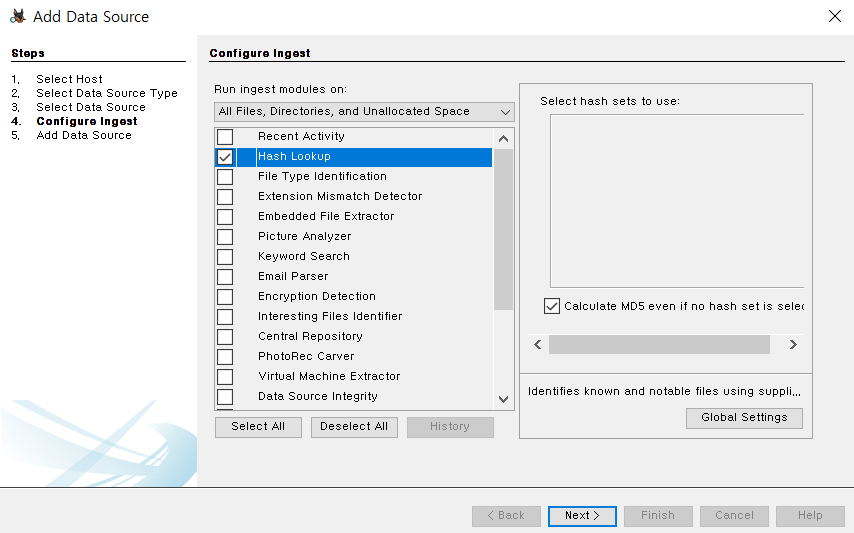Enable Encryption Detection checkbox
This screenshot has height=533, width=854.
(225, 297)
